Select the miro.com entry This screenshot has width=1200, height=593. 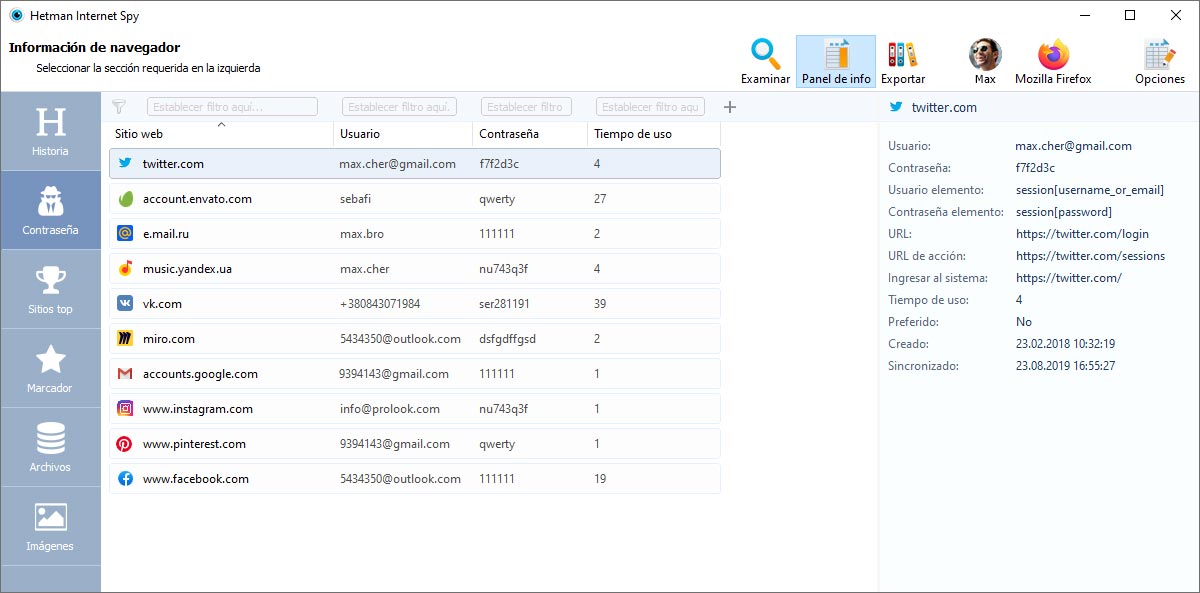(x=415, y=339)
